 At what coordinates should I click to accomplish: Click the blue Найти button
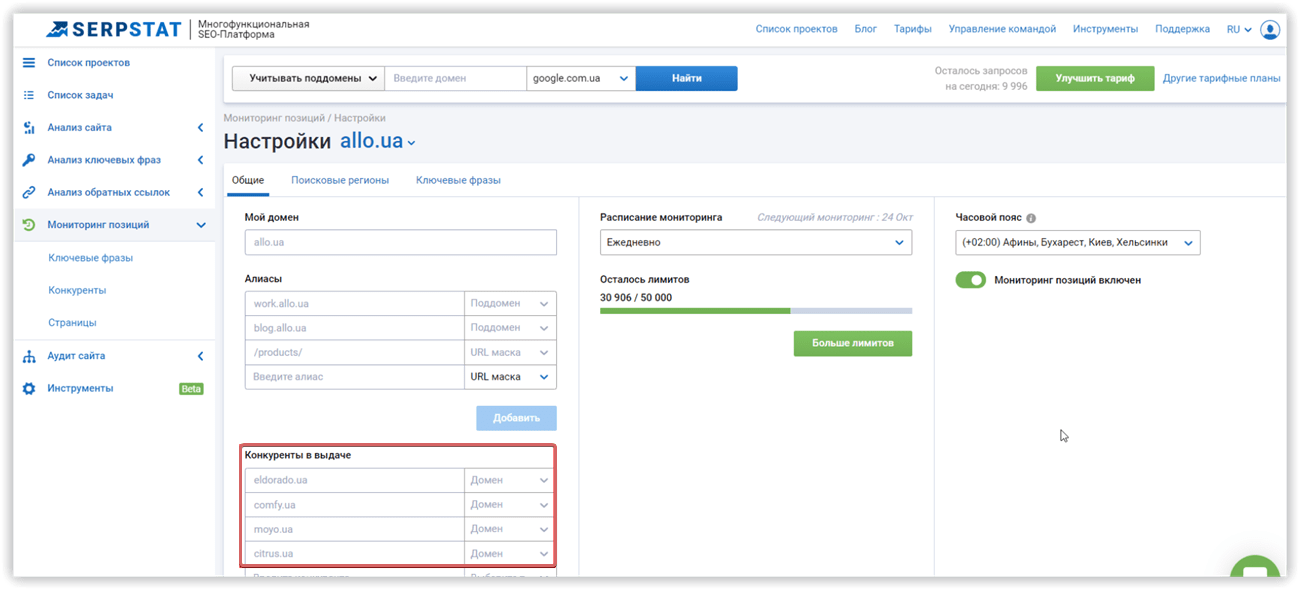687,78
